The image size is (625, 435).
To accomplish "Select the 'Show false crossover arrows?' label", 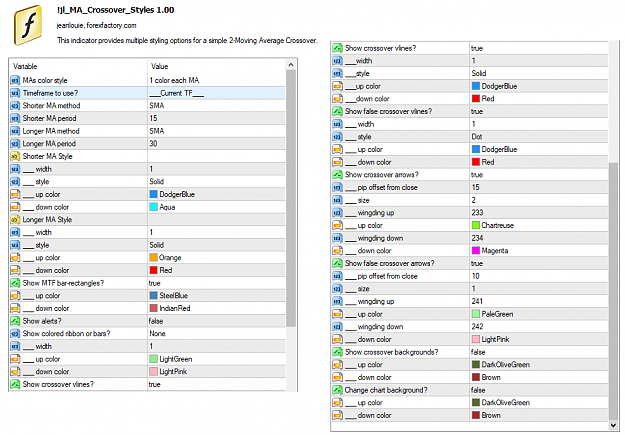I will 390,264.
